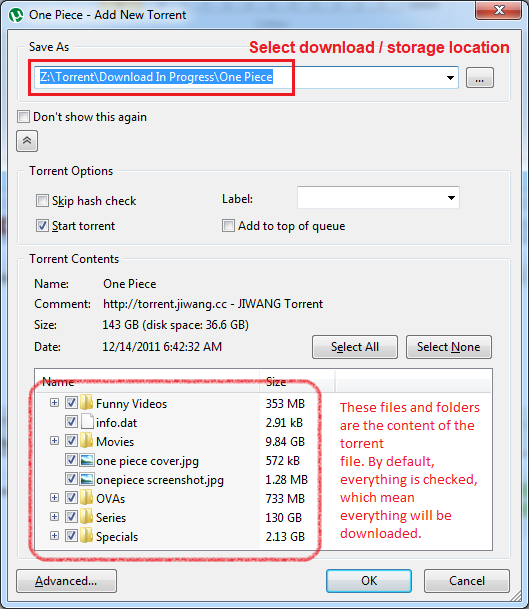Click the OVAs folder icon
The height and width of the screenshot is (609, 529).
86,498
